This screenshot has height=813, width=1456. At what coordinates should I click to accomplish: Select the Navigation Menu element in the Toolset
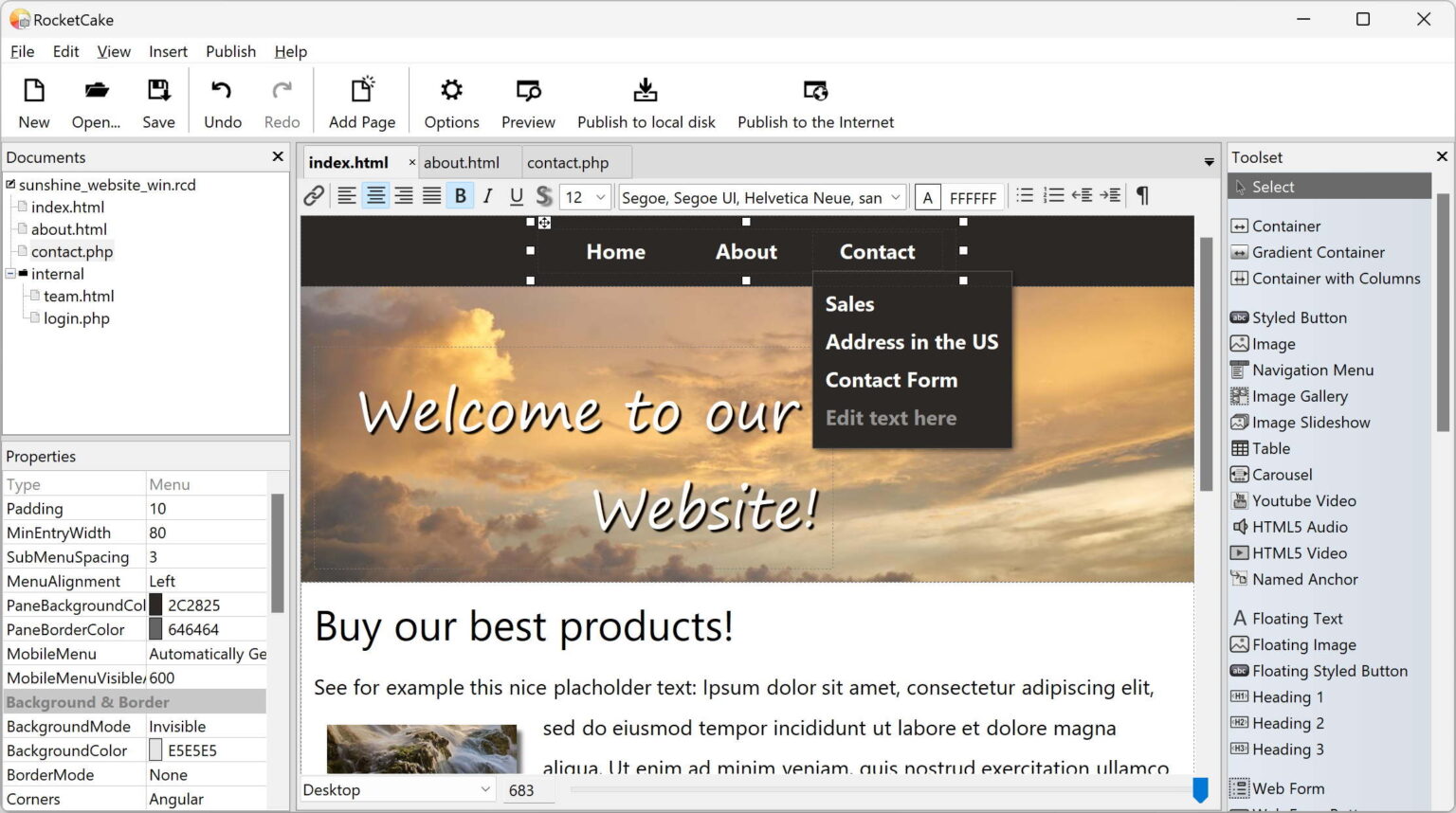click(x=1311, y=370)
